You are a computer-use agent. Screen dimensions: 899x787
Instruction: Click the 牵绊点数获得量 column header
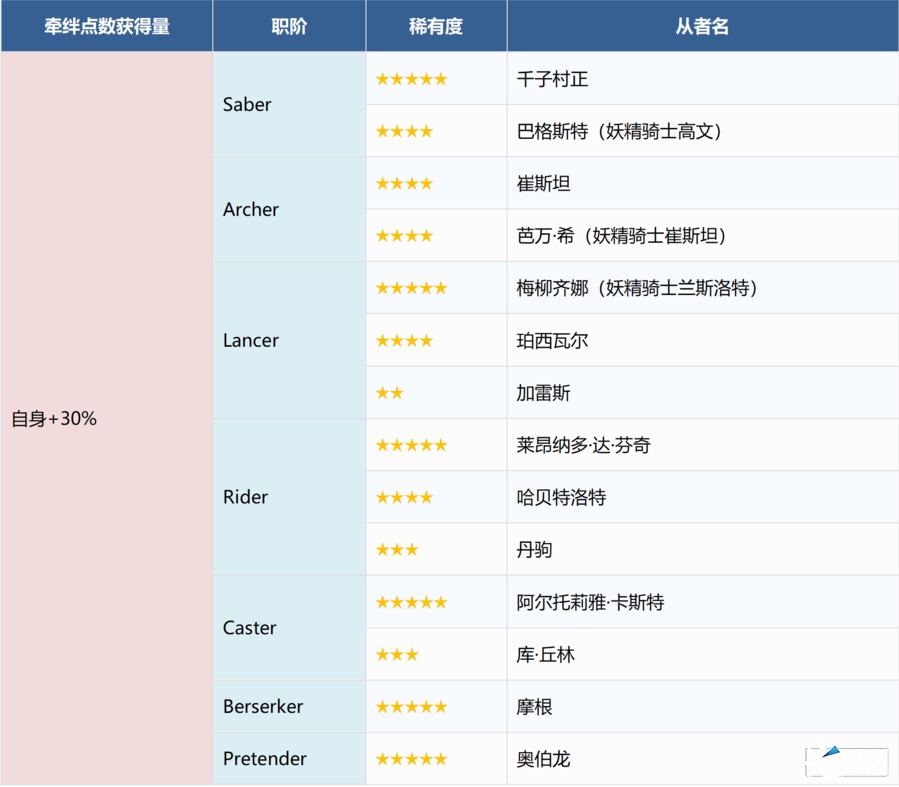(106, 26)
